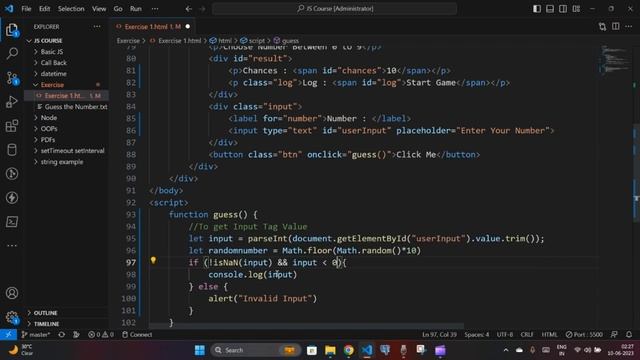Open Chrome from the taskbar
Viewport: 640px width, 360px height.
(348, 350)
